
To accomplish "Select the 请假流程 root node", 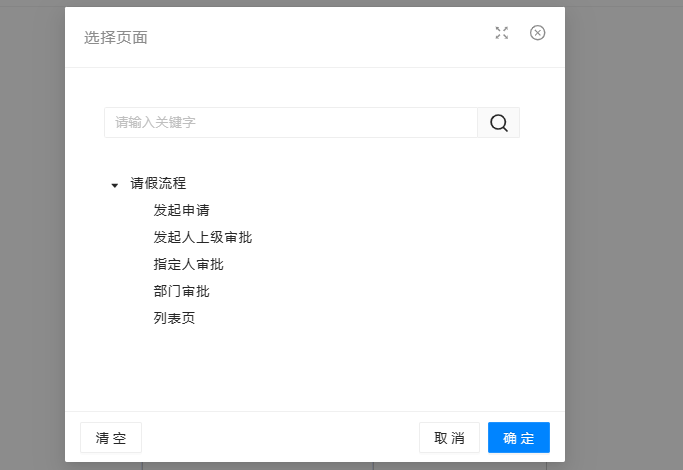I will (158, 184).
